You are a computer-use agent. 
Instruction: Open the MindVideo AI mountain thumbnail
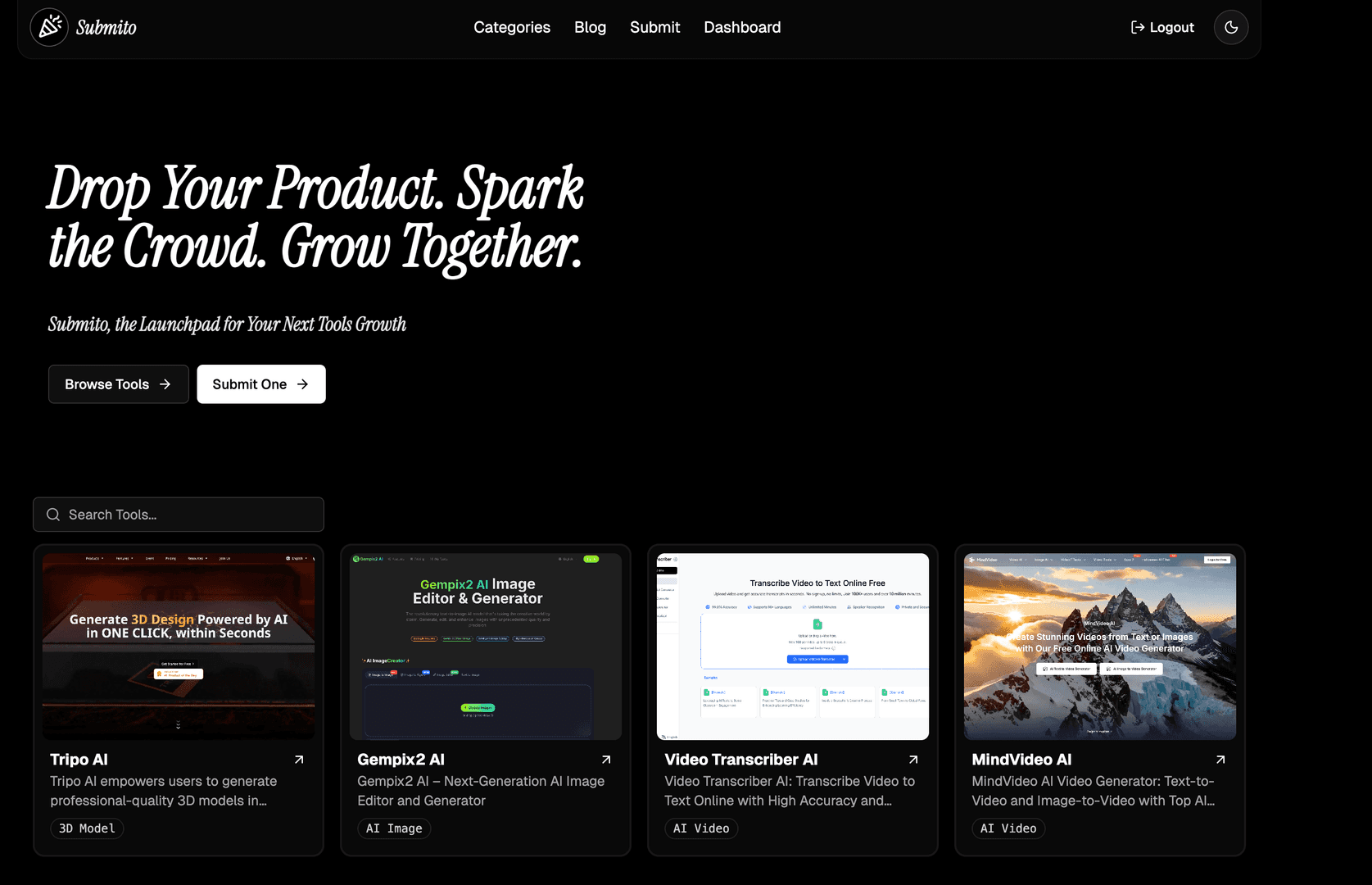pyautogui.click(x=1099, y=647)
